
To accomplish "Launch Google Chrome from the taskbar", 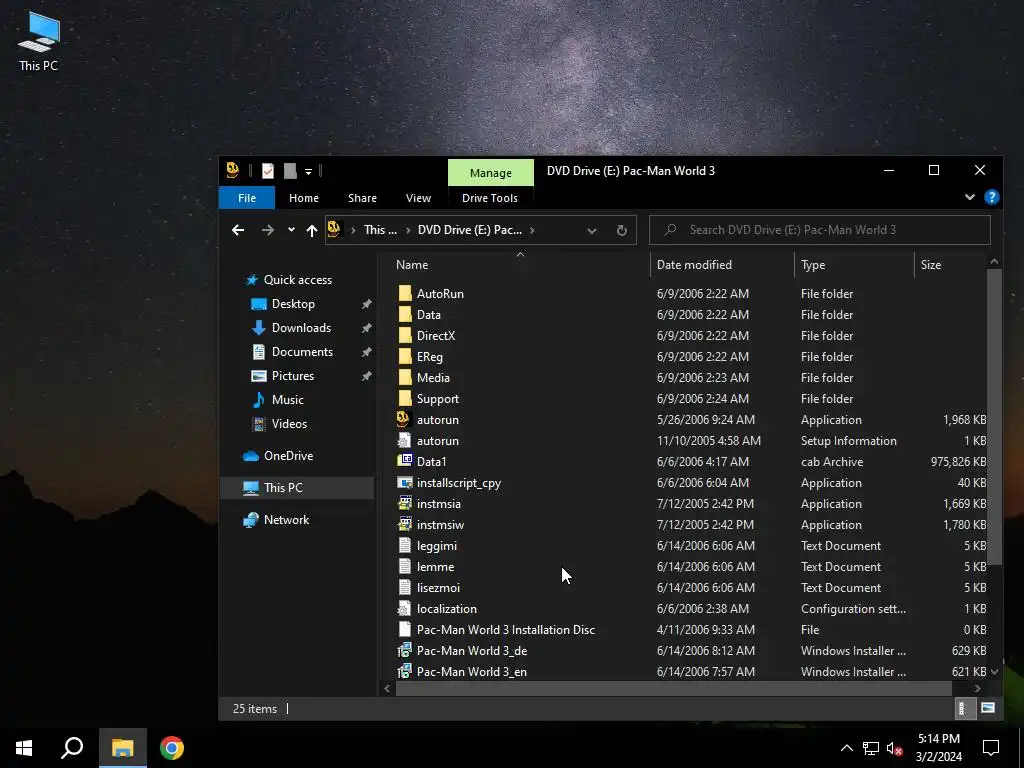I will pyautogui.click(x=172, y=748).
